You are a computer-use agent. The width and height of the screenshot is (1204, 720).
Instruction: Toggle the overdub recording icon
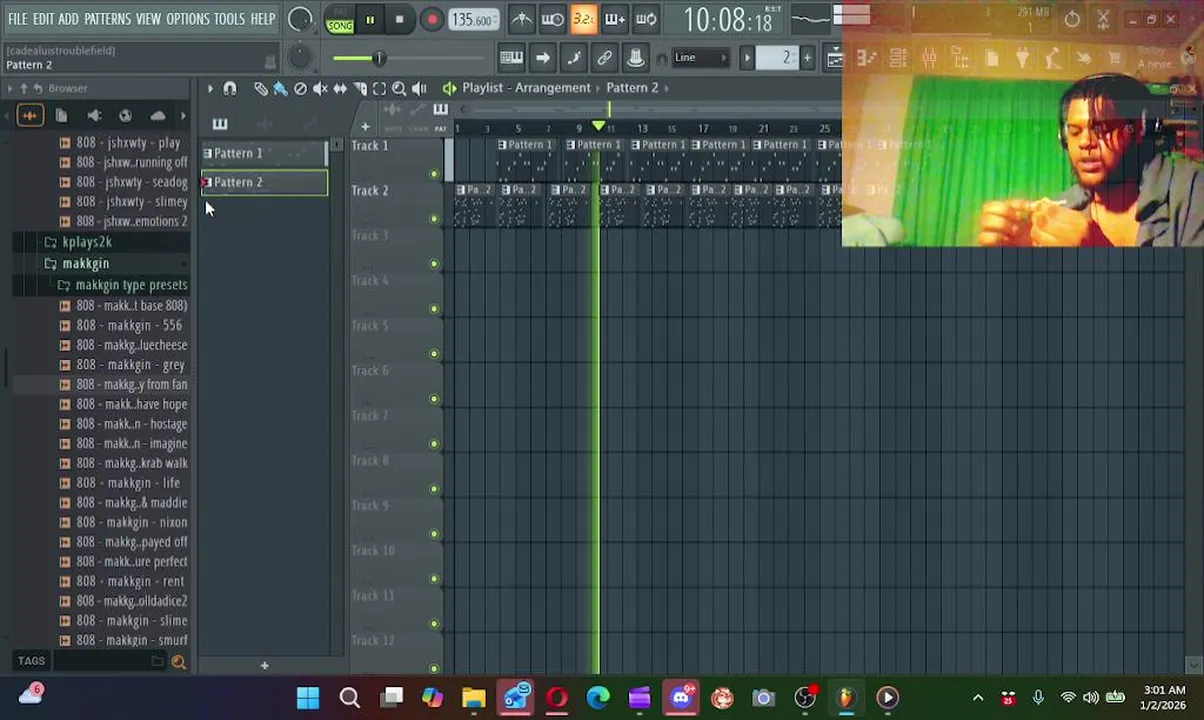614,19
